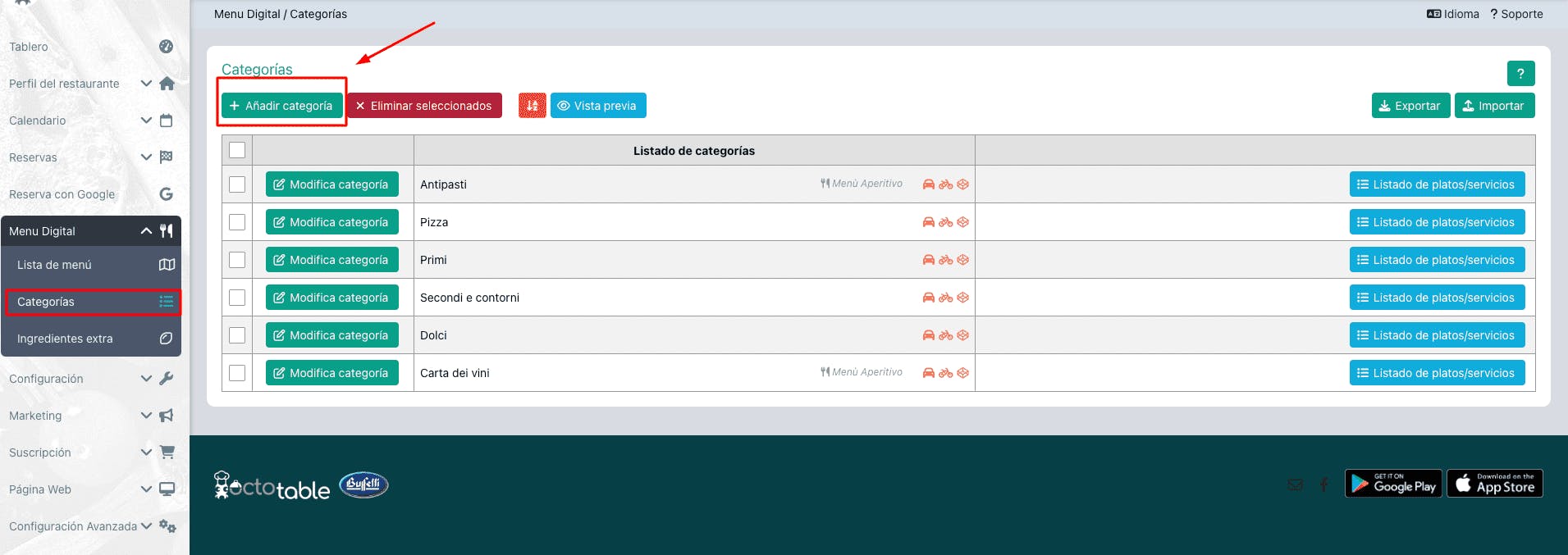Expand the Calendario chevron
The height and width of the screenshot is (555, 1568).
(x=146, y=121)
